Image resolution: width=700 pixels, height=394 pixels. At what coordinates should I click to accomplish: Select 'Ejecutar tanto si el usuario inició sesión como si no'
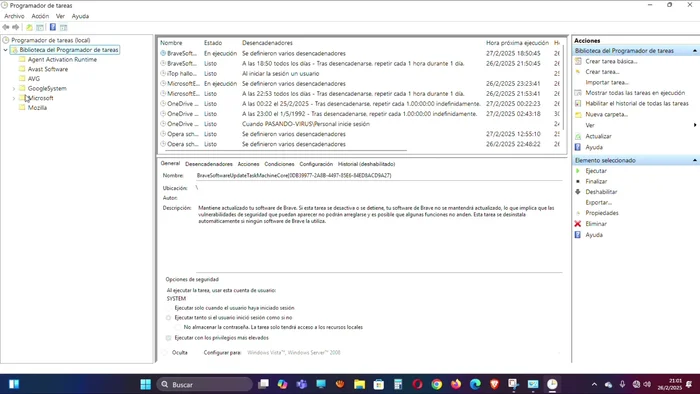[168, 318]
